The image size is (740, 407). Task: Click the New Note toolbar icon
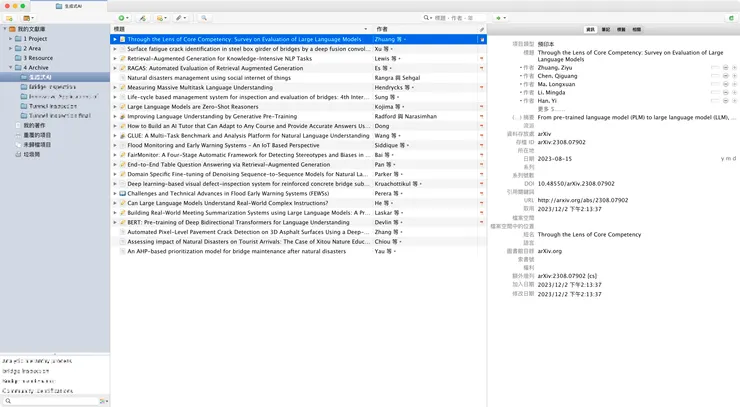coord(161,18)
